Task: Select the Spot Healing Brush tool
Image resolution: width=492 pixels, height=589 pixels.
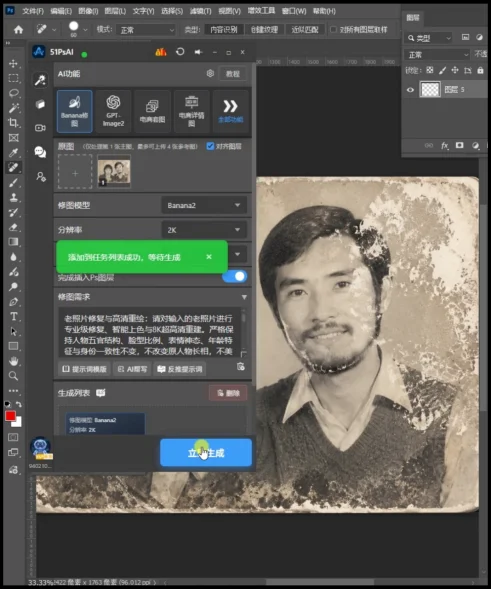Action: [14, 168]
